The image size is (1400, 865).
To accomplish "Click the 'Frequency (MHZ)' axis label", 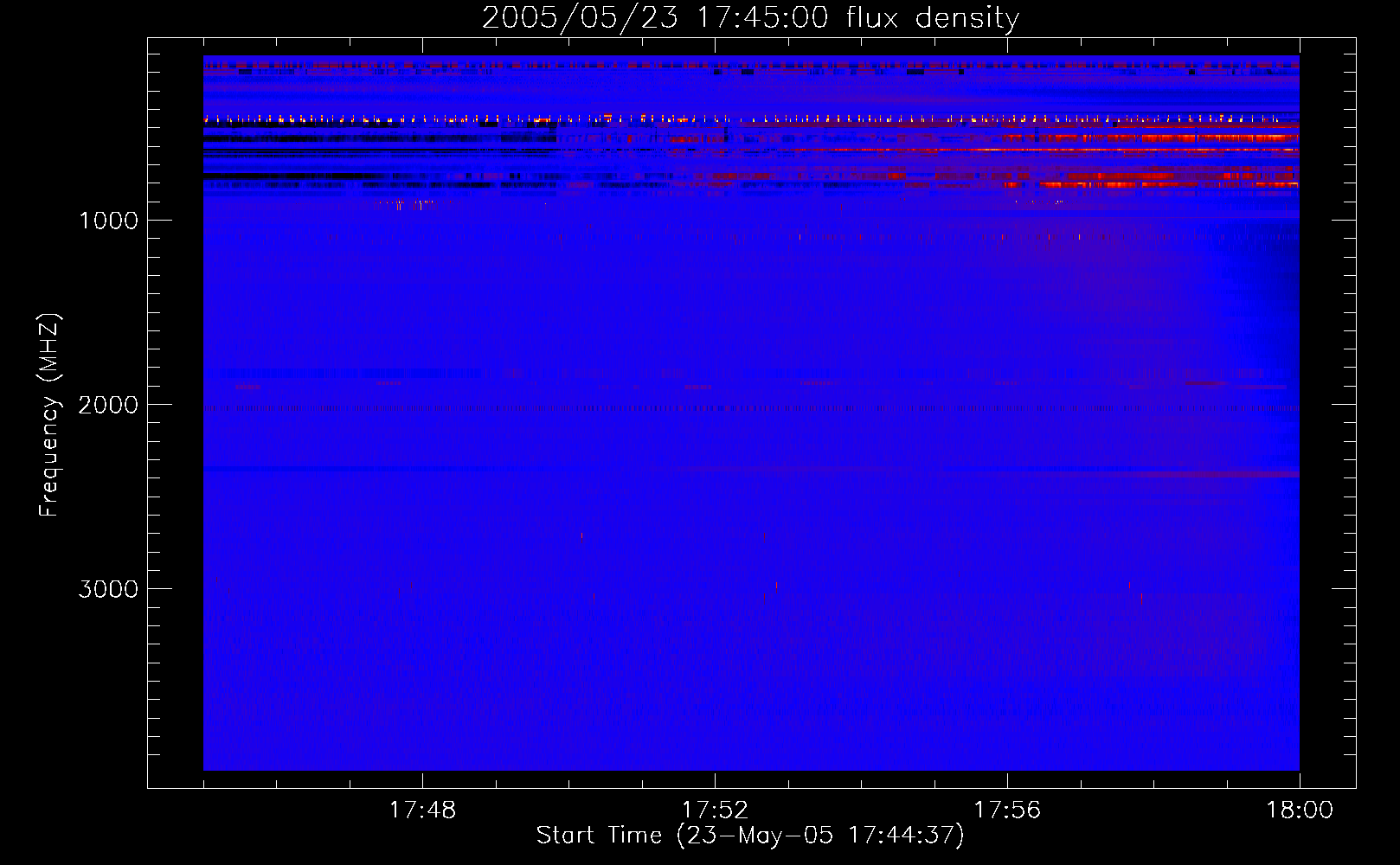I will pyautogui.click(x=49, y=415).
